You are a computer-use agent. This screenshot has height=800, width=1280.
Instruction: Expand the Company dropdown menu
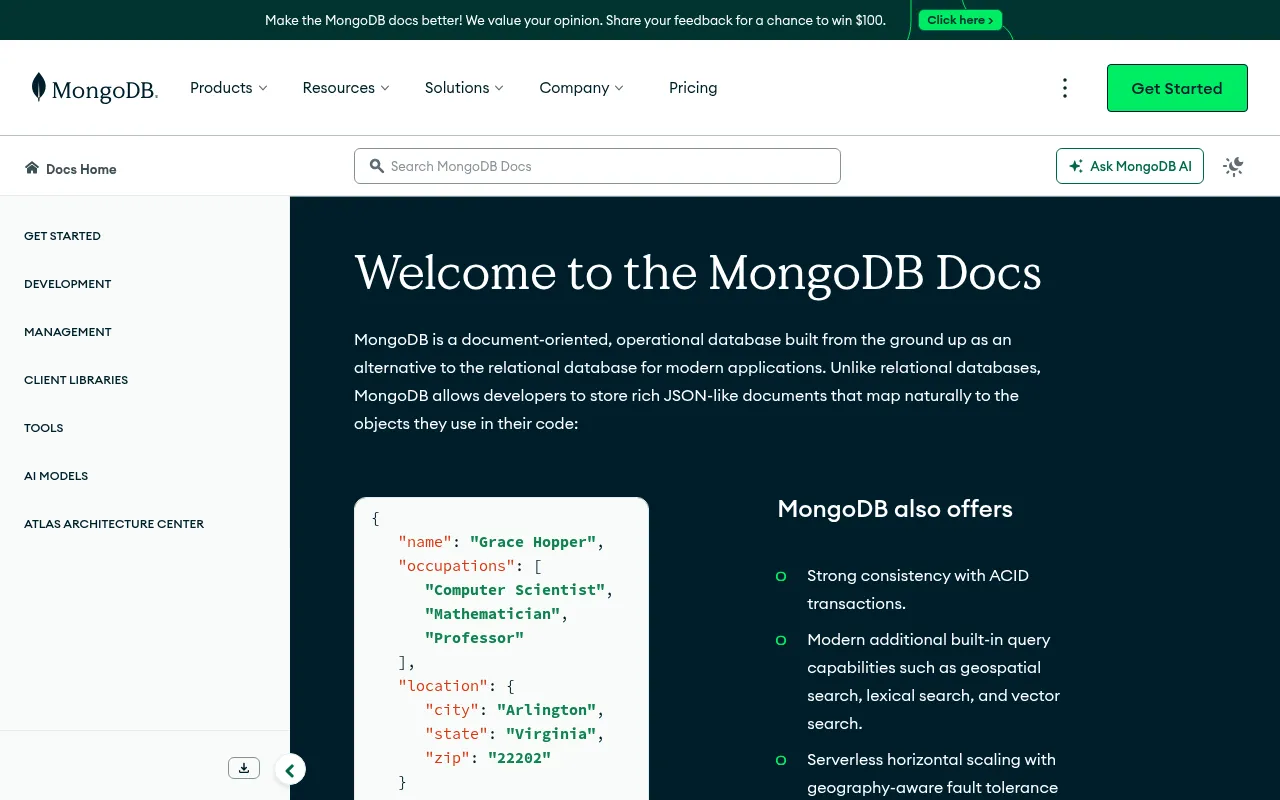coord(581,88)
